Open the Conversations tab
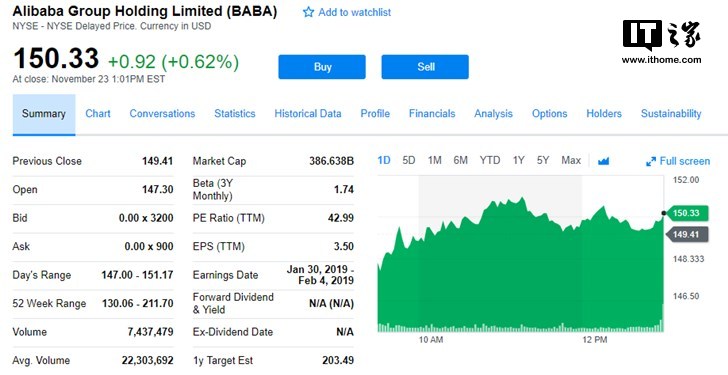Image resolution: width=728 pixels, height=375 pixels. pos(162,114)
